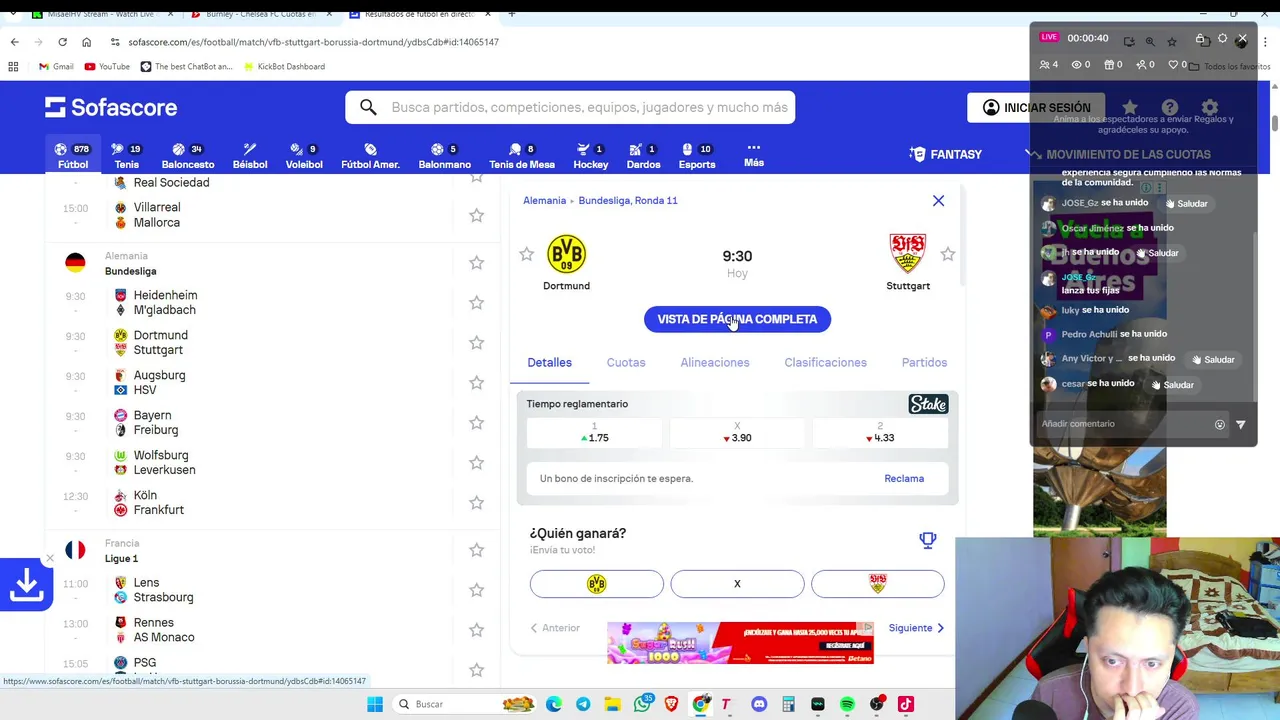The height and width of the screenshot is (720, 1280).
Task: Switch to the Cuotas tab
Action: click(x=626, y=362)
